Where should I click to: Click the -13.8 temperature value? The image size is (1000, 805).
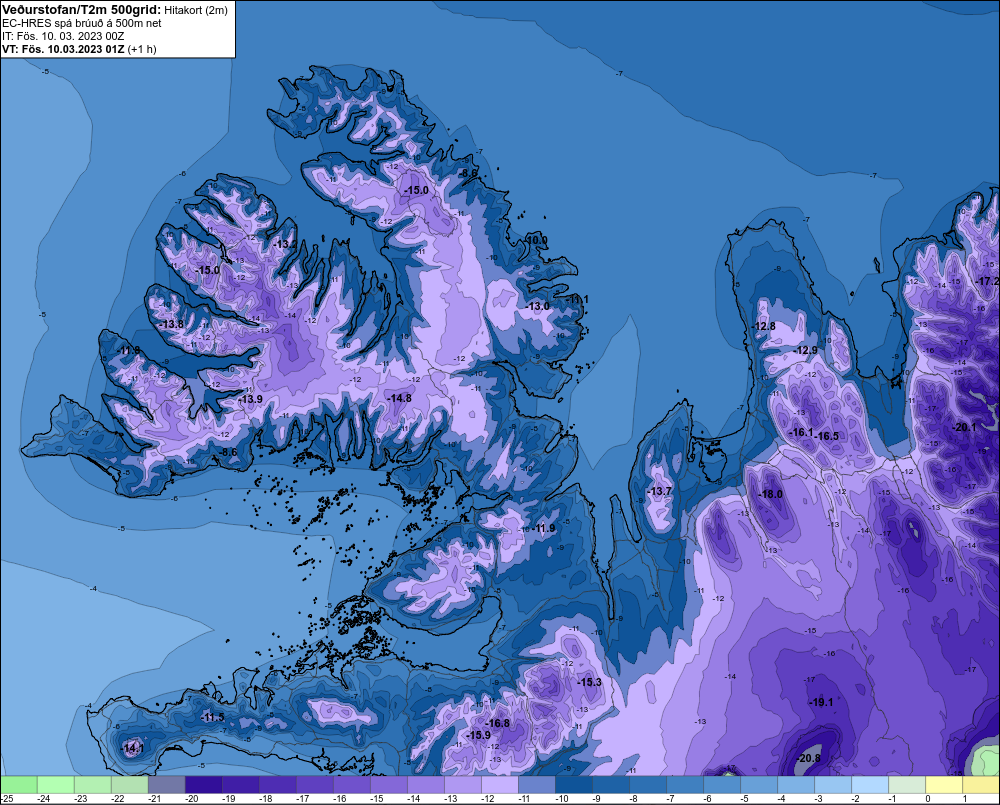tap(170, 324)
